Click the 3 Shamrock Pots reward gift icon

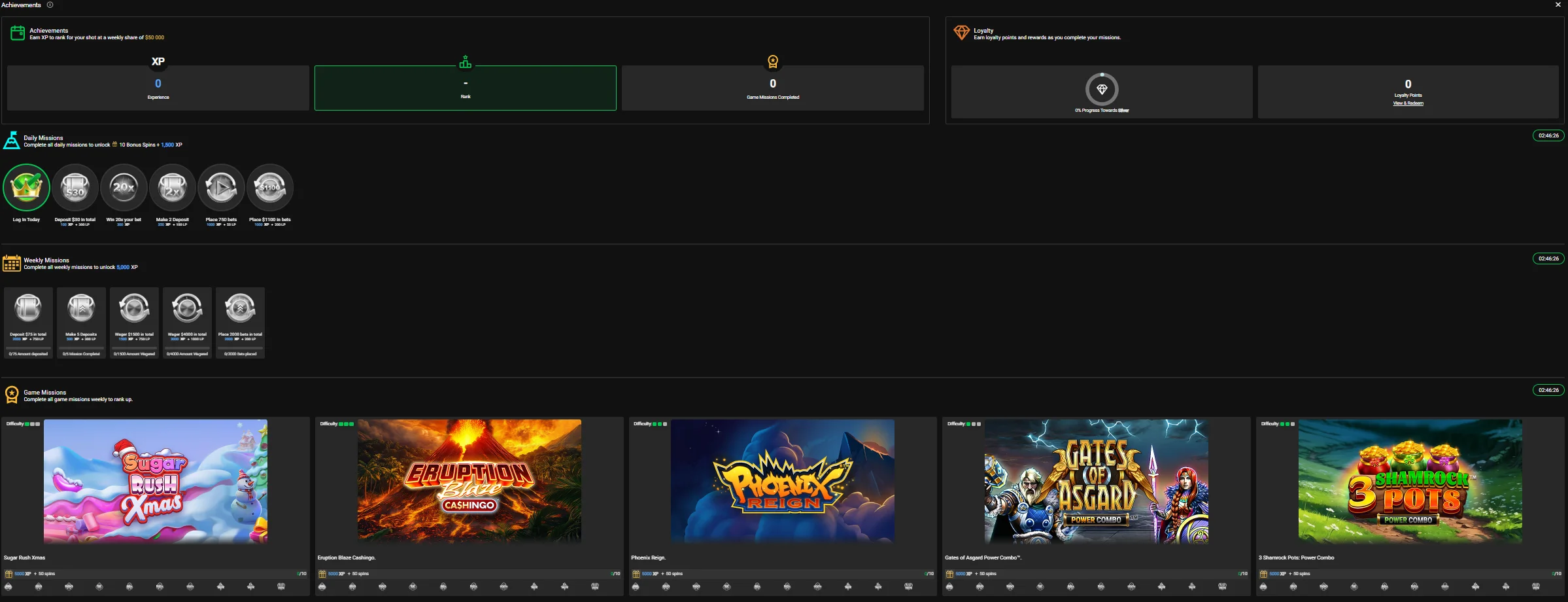tap(1263, 574)
